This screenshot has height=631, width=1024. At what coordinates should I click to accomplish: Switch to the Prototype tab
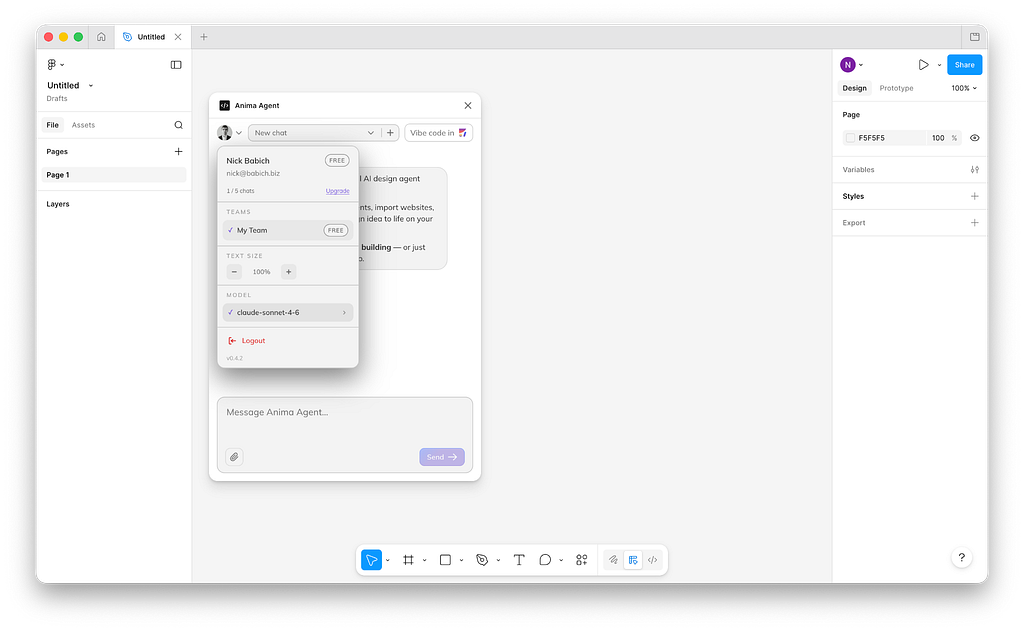[x=896, y=88]
